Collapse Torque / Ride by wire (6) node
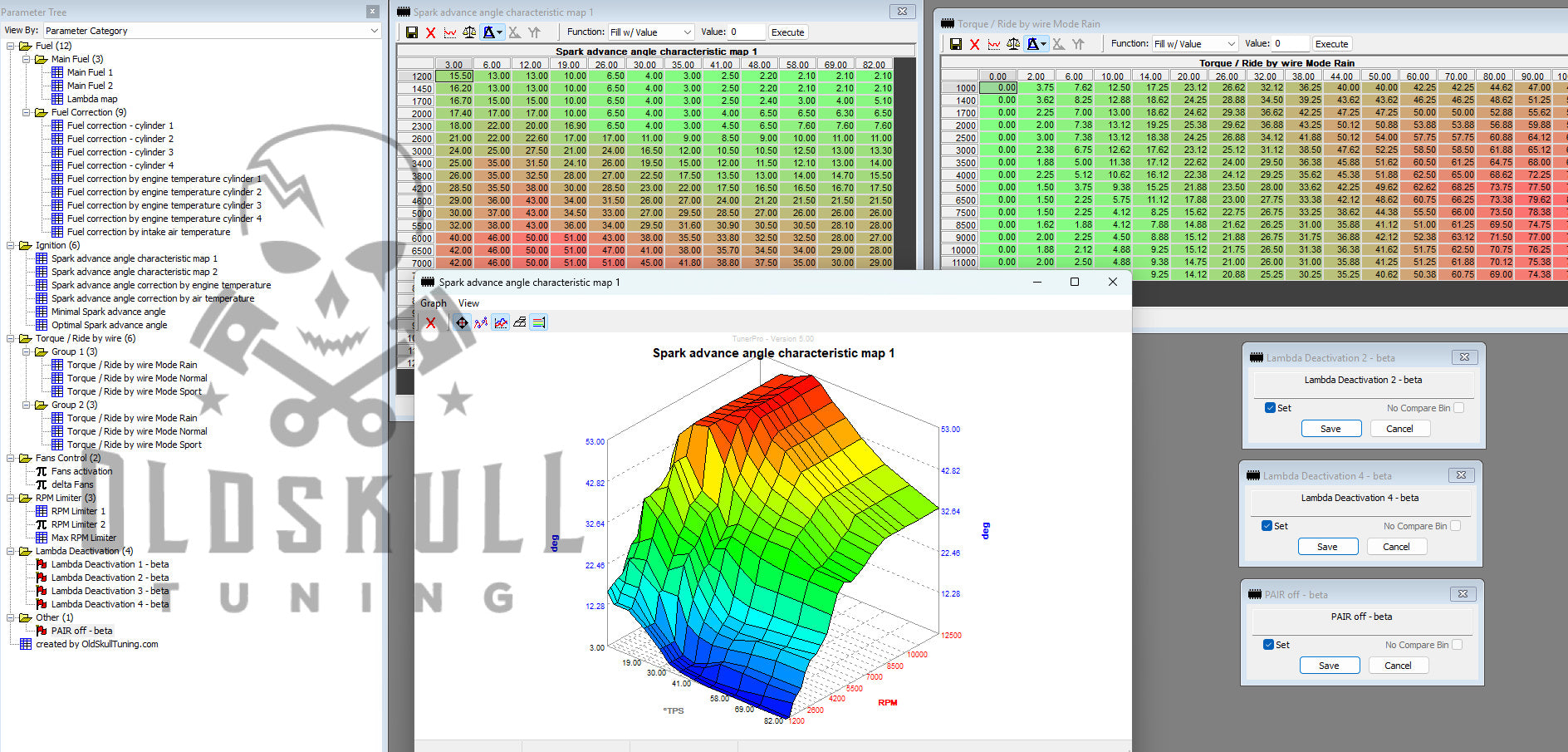Viewport: 1568px width, 752px height. pos(11,338)
